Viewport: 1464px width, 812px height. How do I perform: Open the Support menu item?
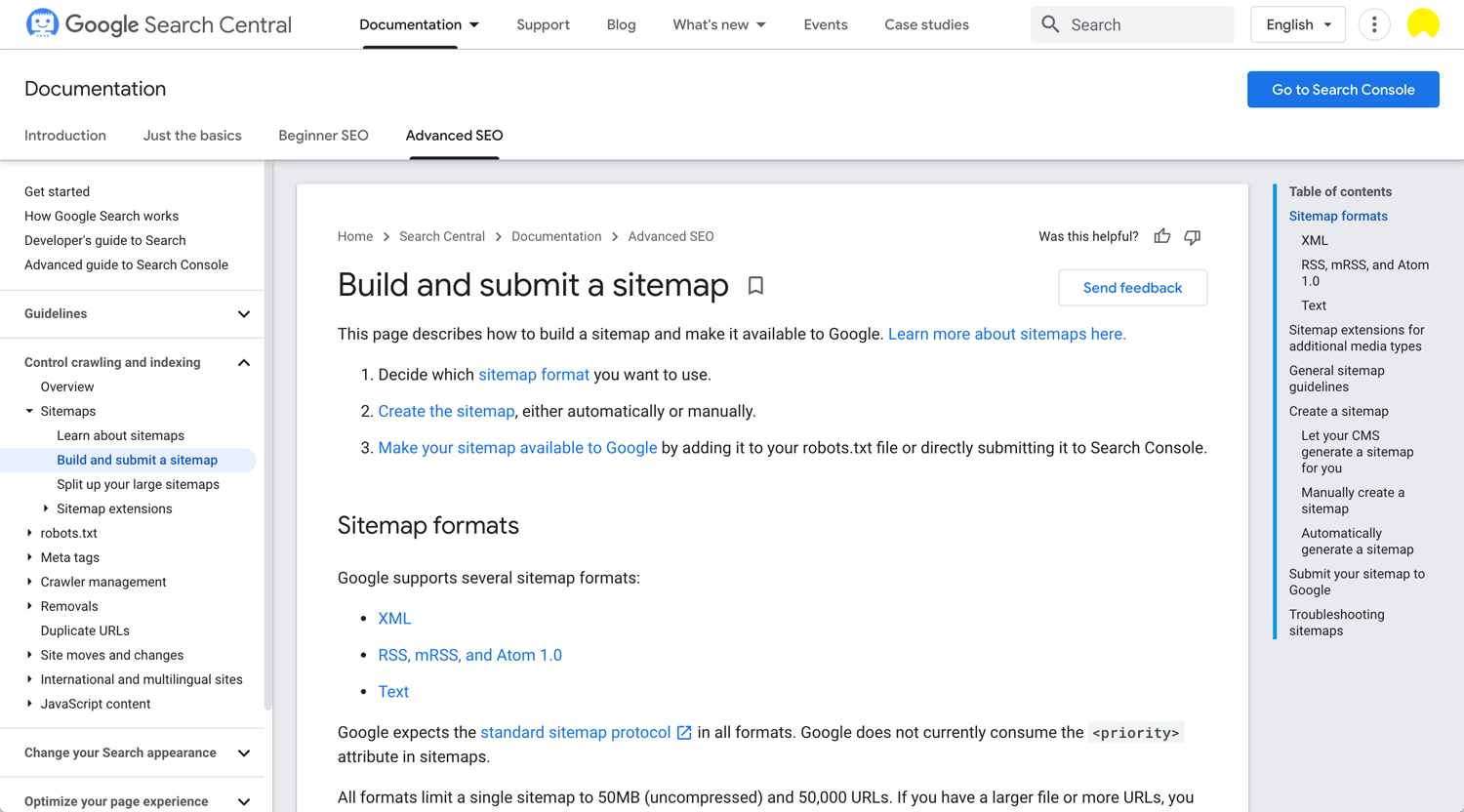543,24
